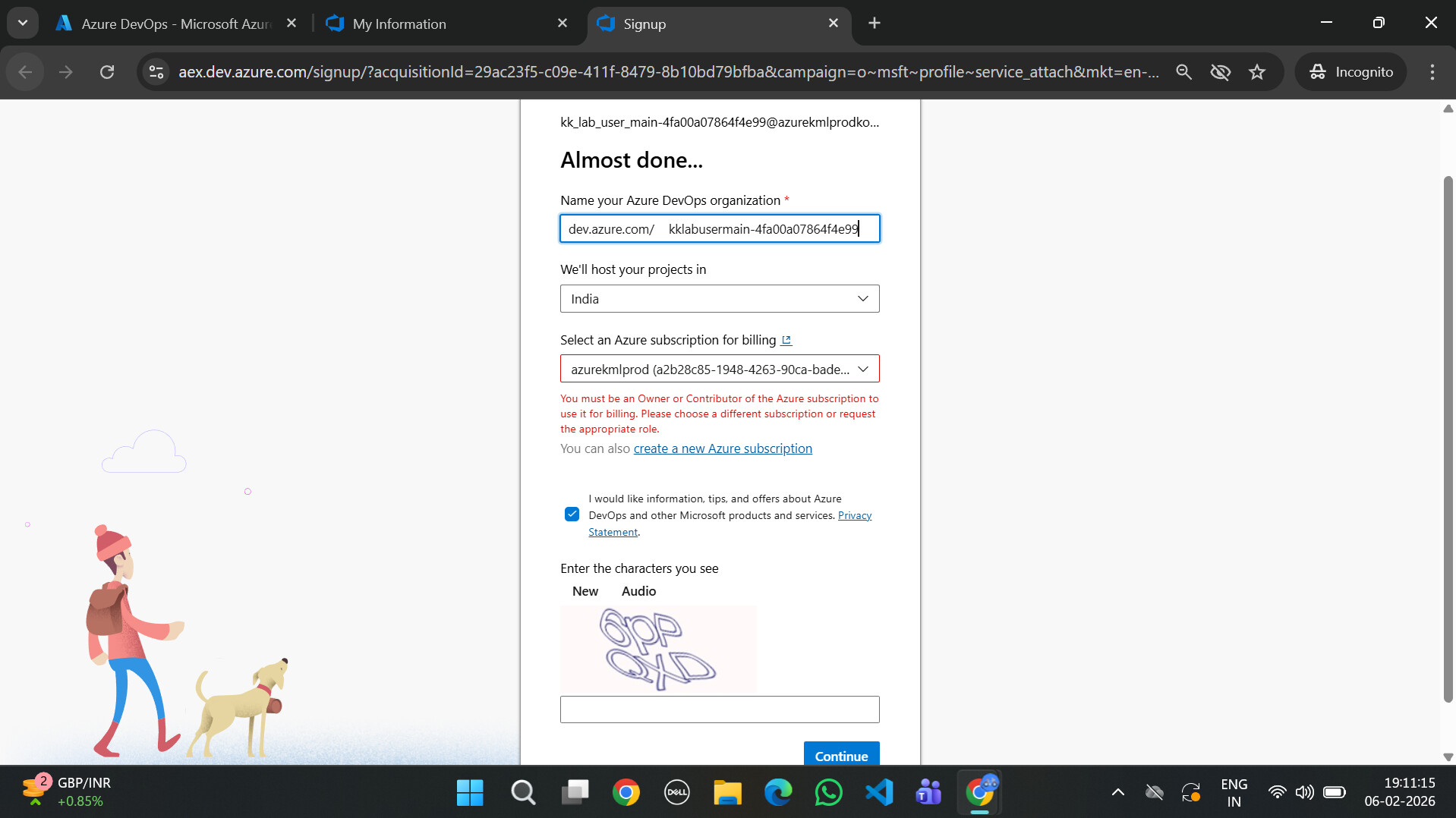1456x818 pixels.
Task: Open the GBP/INR taskbar widget
Action: pos(66,791)
